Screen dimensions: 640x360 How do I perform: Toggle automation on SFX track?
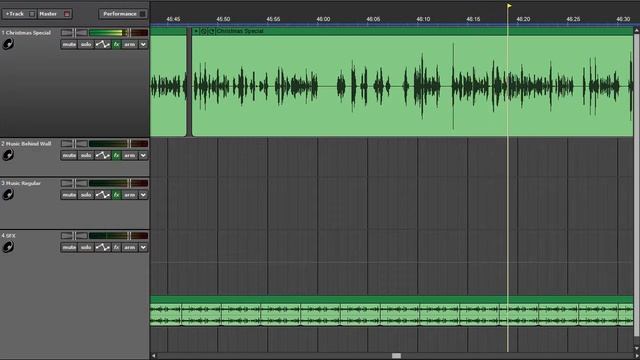click(x=102, y=247)
